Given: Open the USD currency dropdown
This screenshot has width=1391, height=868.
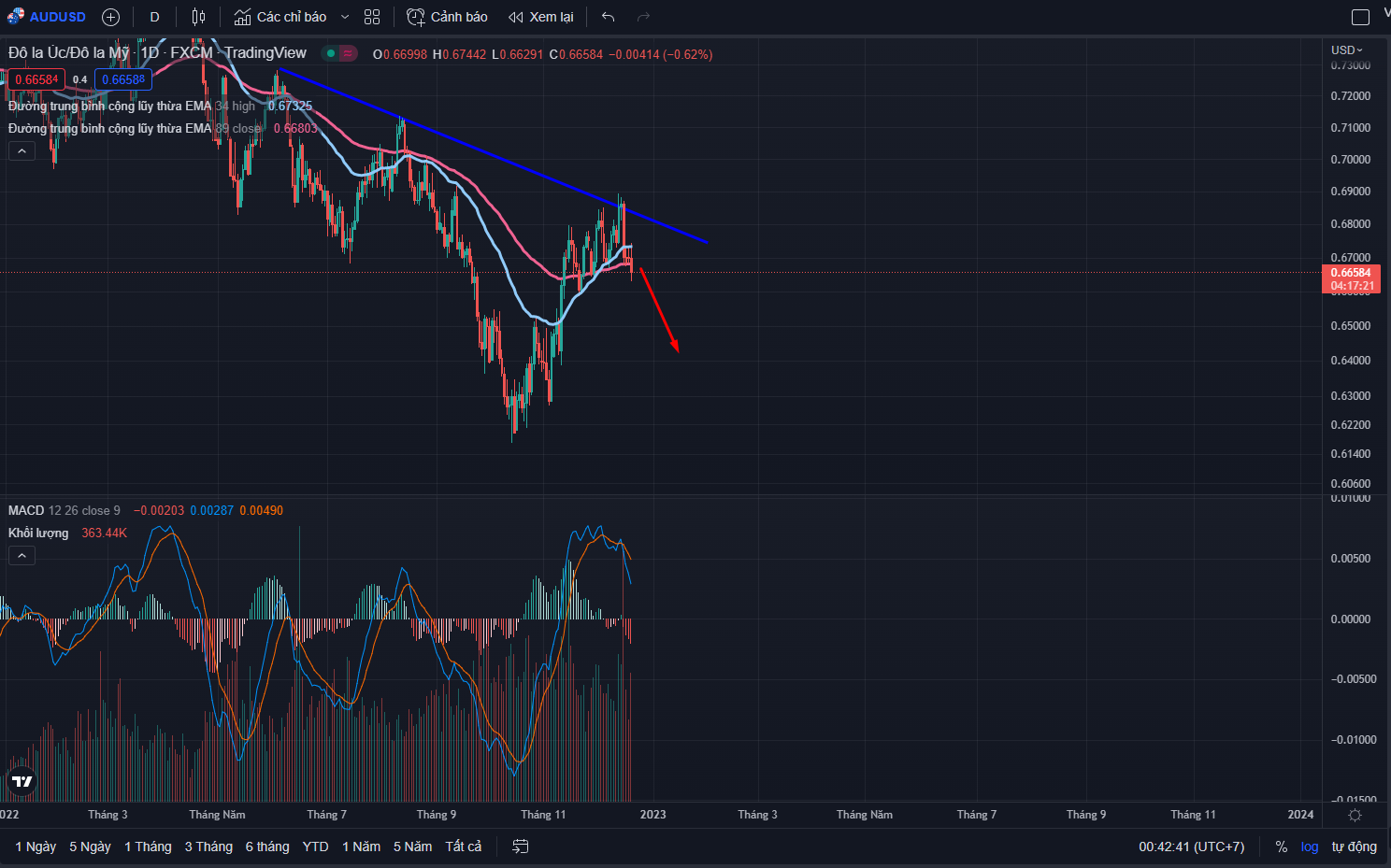Looking at the screenshot, I should click(1347, 50).
